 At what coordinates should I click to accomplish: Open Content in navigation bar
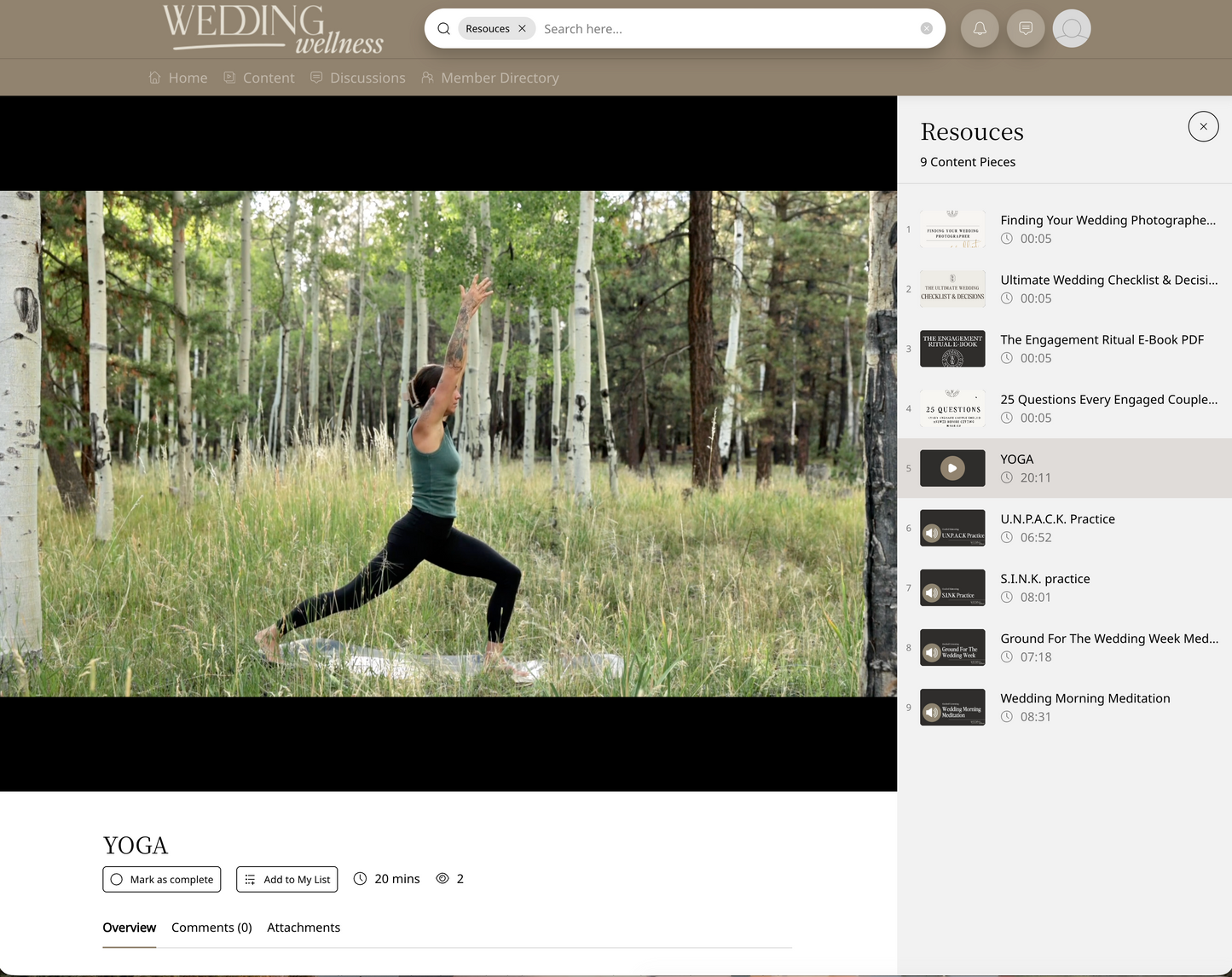[259, 78]
